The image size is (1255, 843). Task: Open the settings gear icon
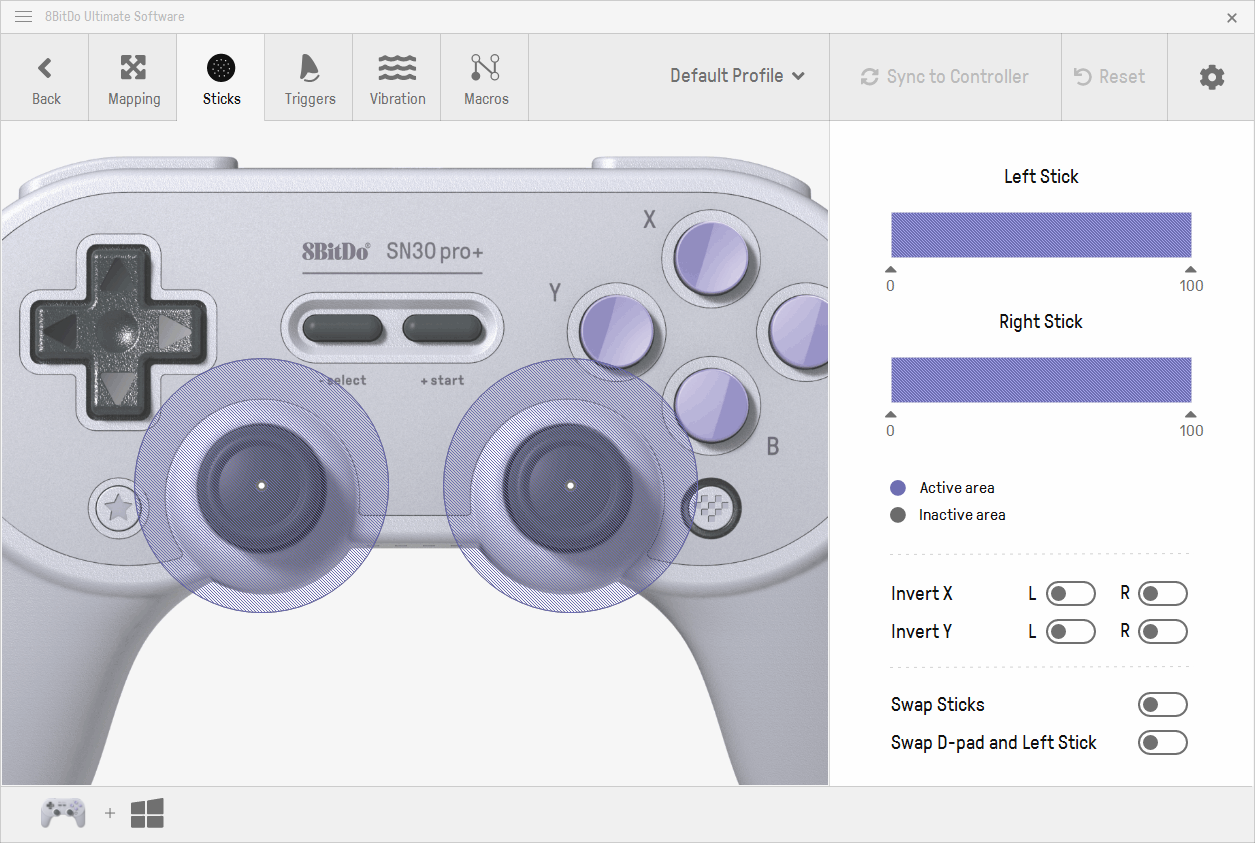coord(1211,77)
